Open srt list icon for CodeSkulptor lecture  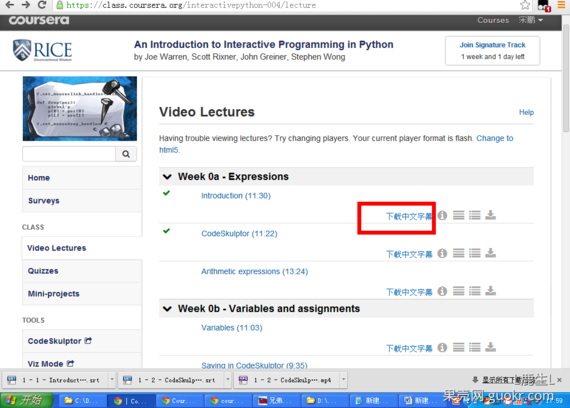click(475, 253)
